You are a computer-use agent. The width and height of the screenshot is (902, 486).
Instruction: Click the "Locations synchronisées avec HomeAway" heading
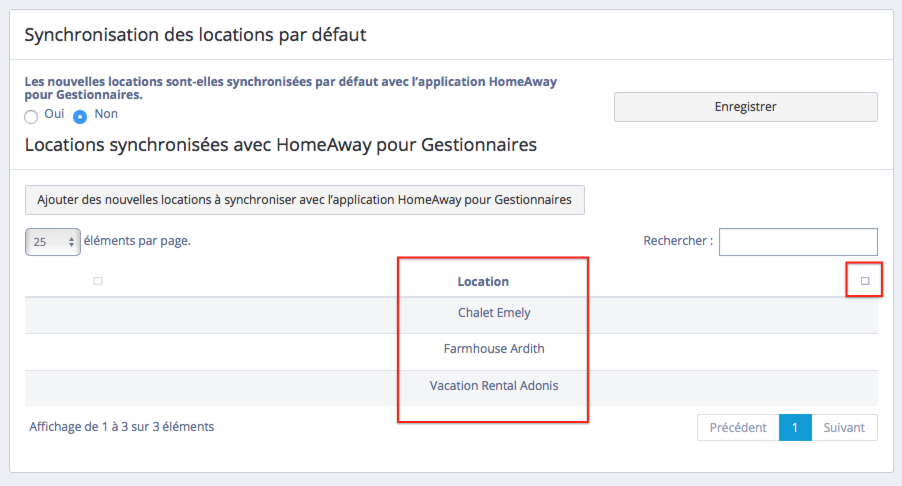pos(280,145)
